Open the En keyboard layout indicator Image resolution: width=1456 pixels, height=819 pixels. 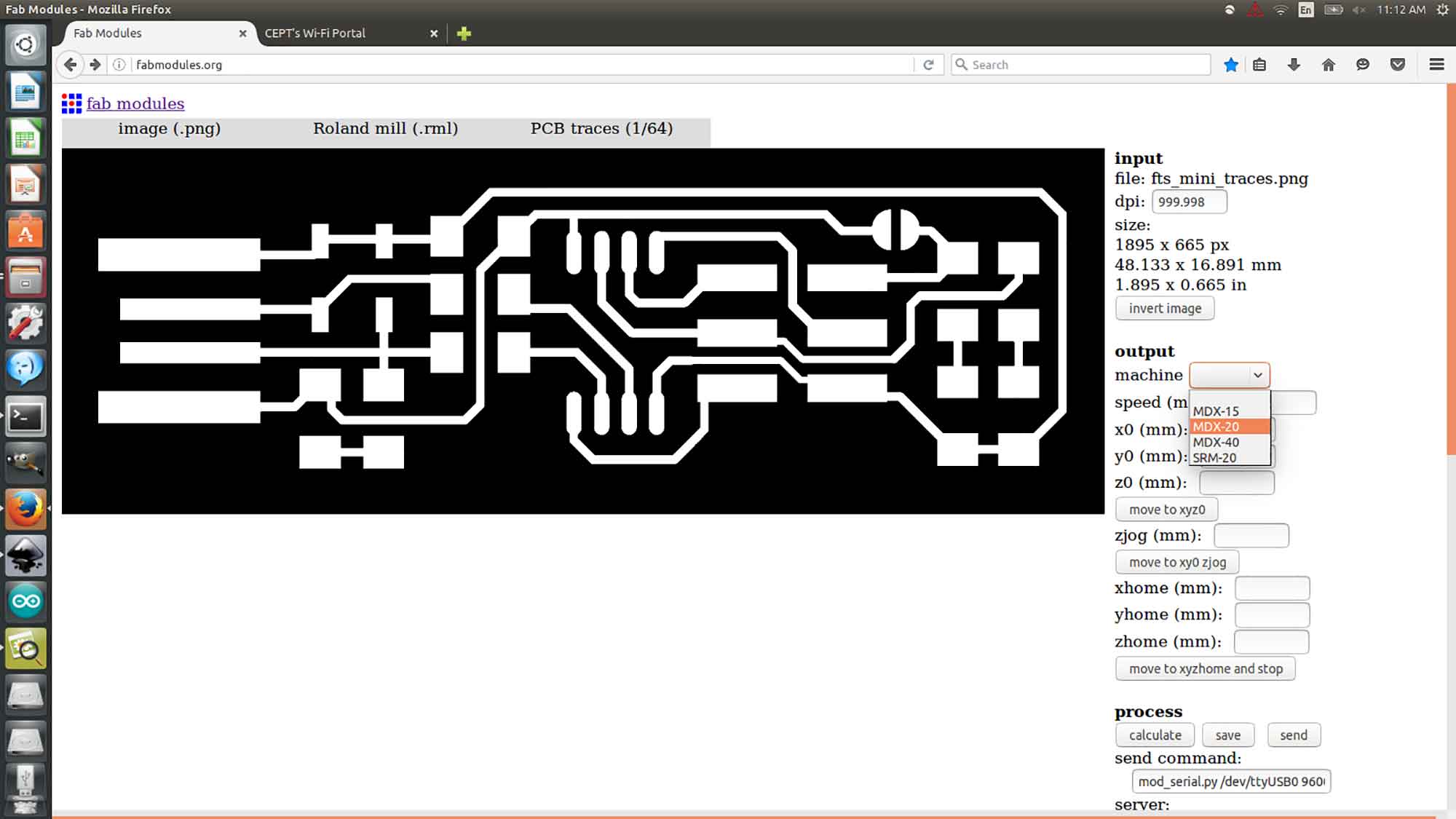tap(1306, 9)
